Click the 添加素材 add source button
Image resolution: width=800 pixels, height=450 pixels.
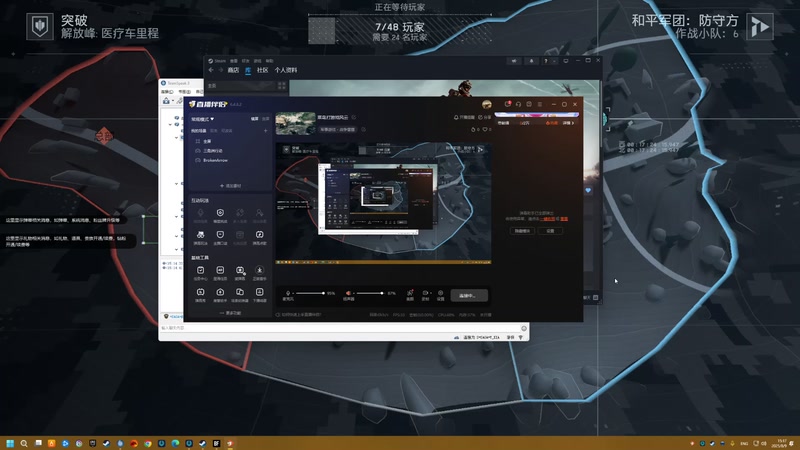tap(231, 186)
